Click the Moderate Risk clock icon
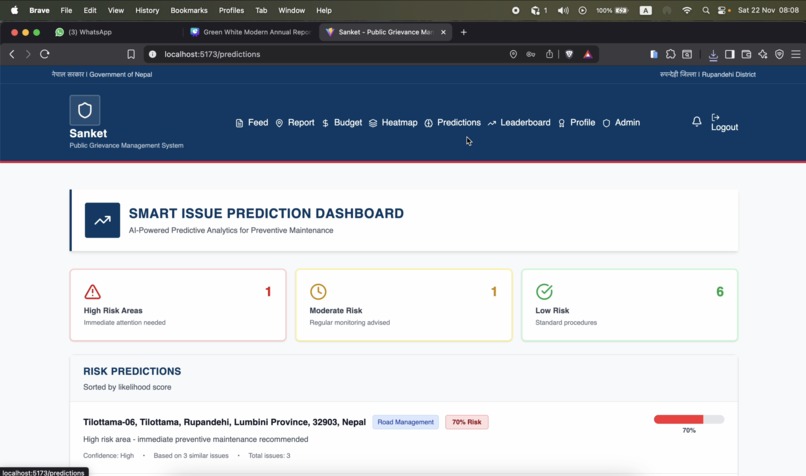This screenshot has height=476, width=806. pos(318,291)
